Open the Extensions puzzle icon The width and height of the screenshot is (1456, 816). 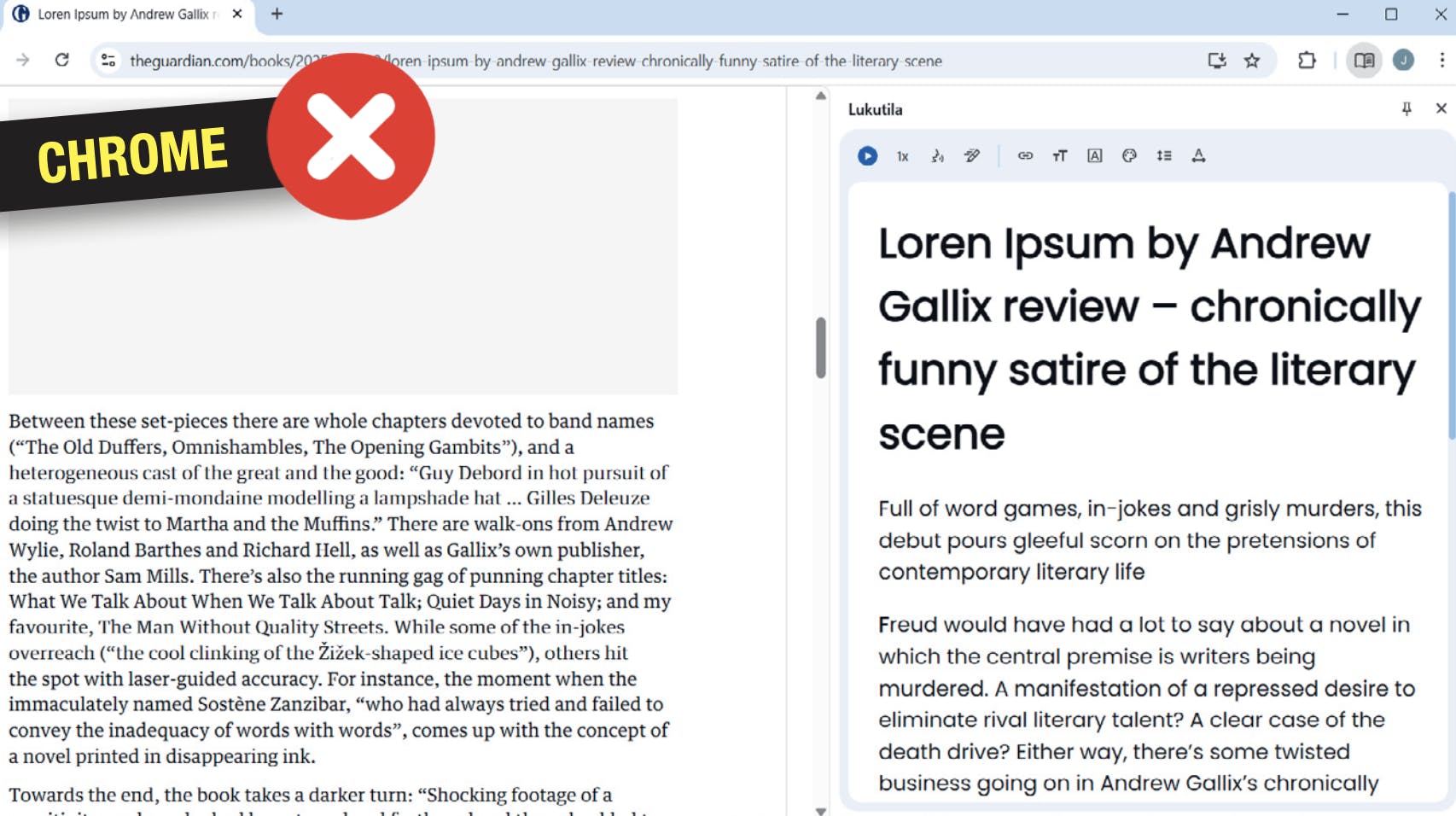coord(1307,61)
